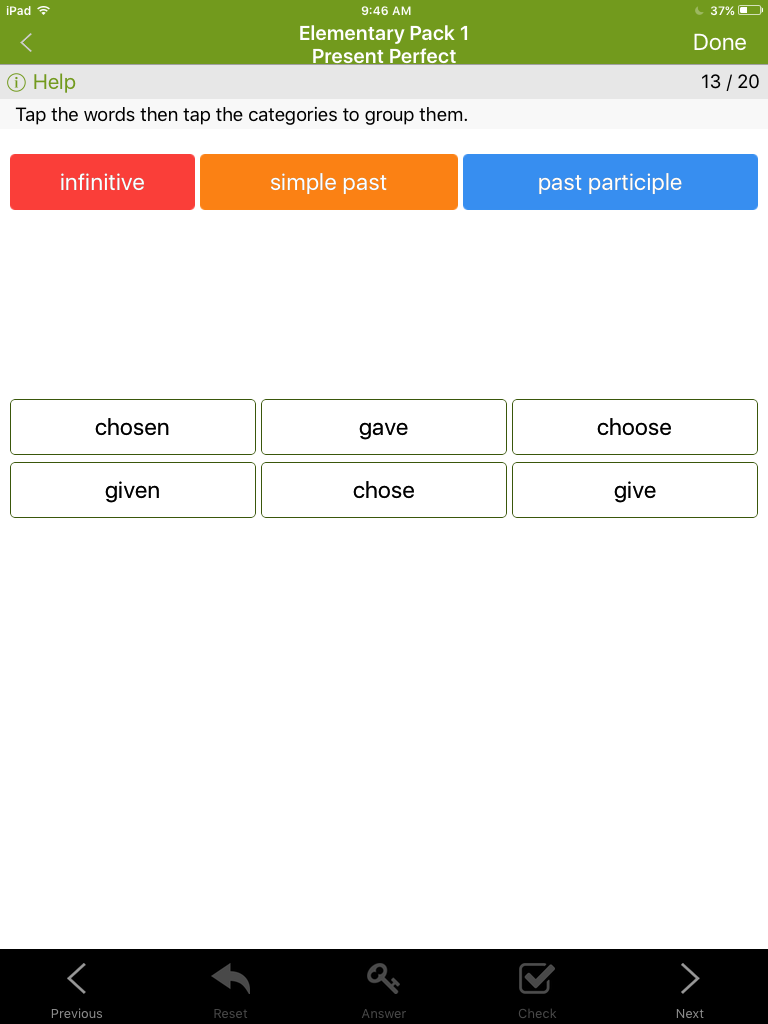Go to the previous question
768x1024 pixels.
(77, 988)
